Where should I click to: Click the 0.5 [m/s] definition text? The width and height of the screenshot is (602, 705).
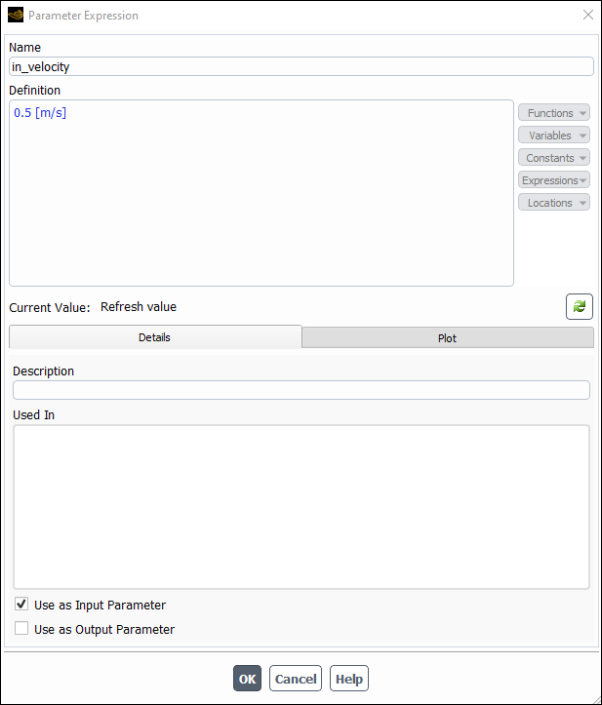[x=40, y=113]
